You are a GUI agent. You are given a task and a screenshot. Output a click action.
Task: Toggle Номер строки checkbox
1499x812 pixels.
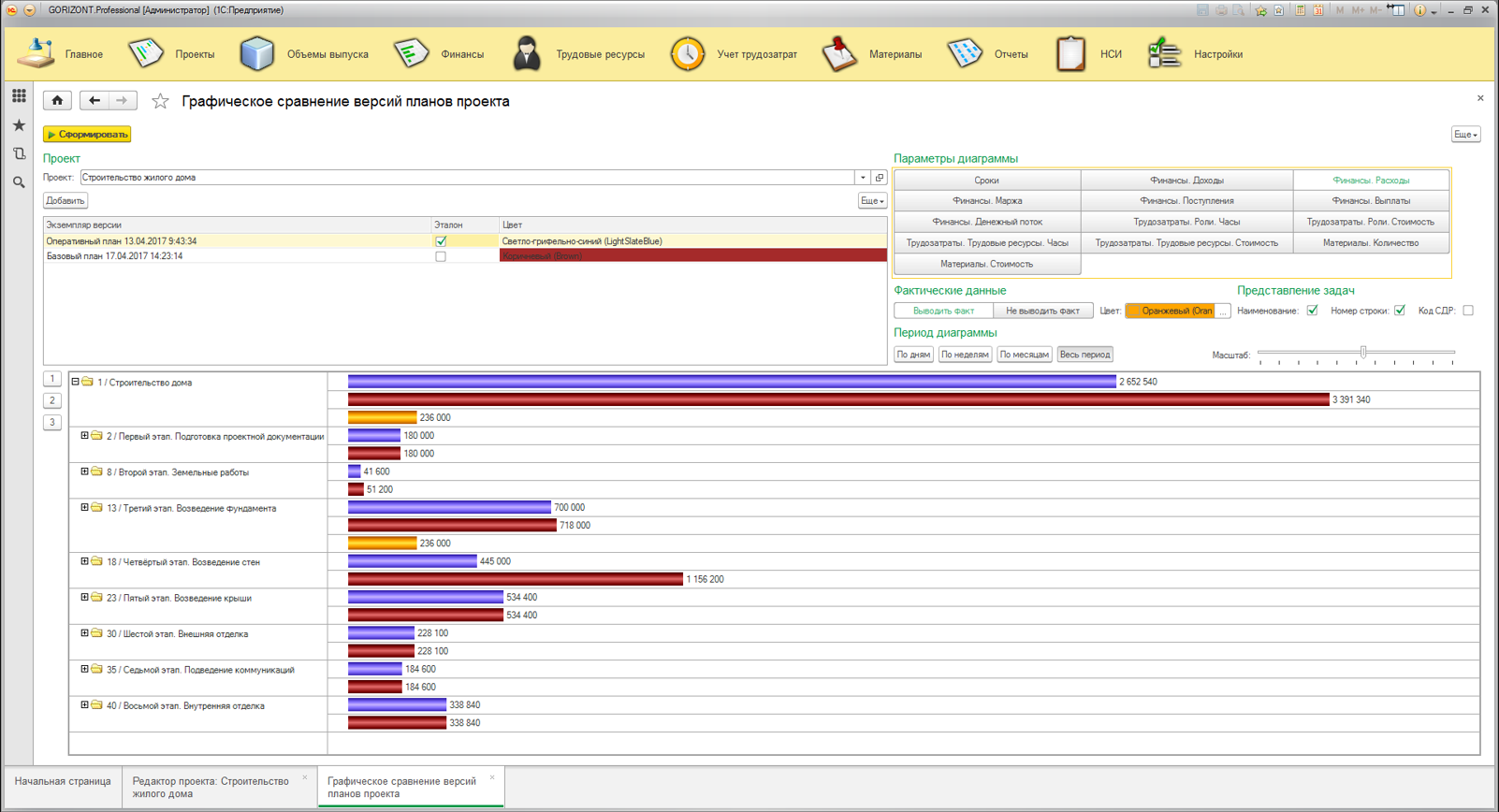point(1400,311)
